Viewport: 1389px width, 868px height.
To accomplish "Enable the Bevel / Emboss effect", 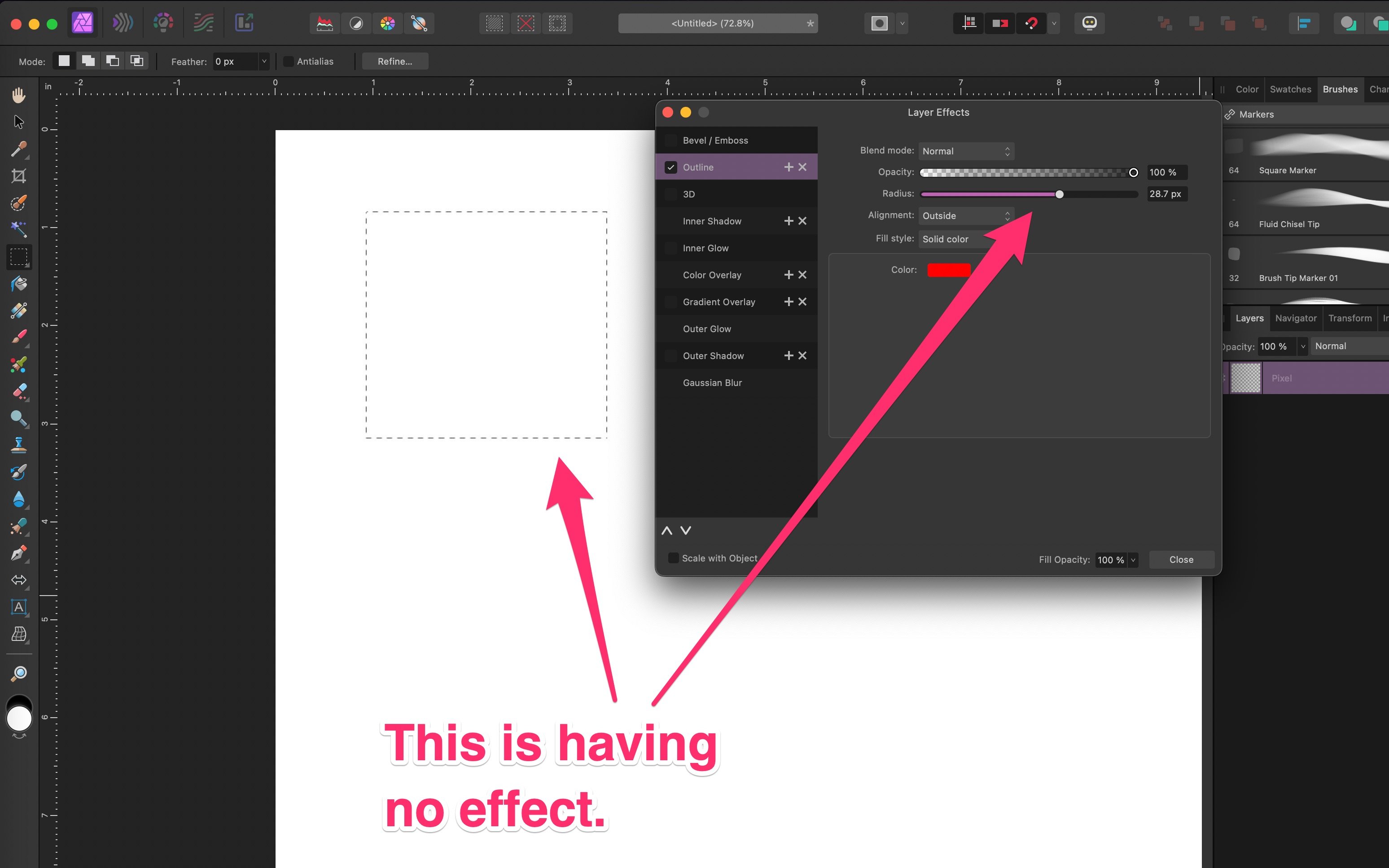I will 670,140.
